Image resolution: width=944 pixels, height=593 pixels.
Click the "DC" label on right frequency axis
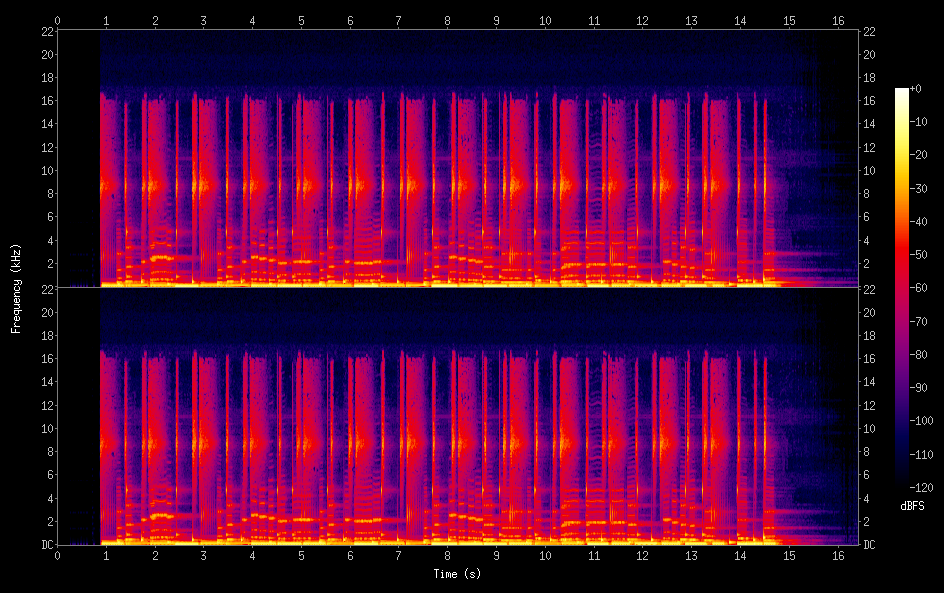click(x=870, y=545)
